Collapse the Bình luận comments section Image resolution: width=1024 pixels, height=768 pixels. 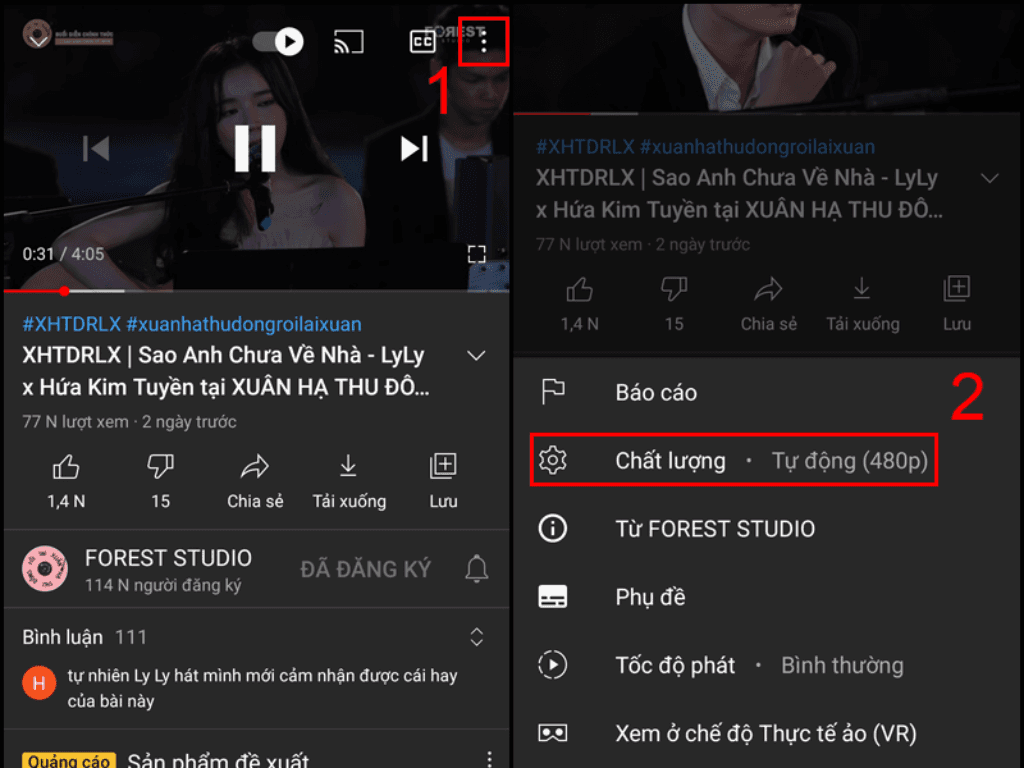(x=476, y=637)
